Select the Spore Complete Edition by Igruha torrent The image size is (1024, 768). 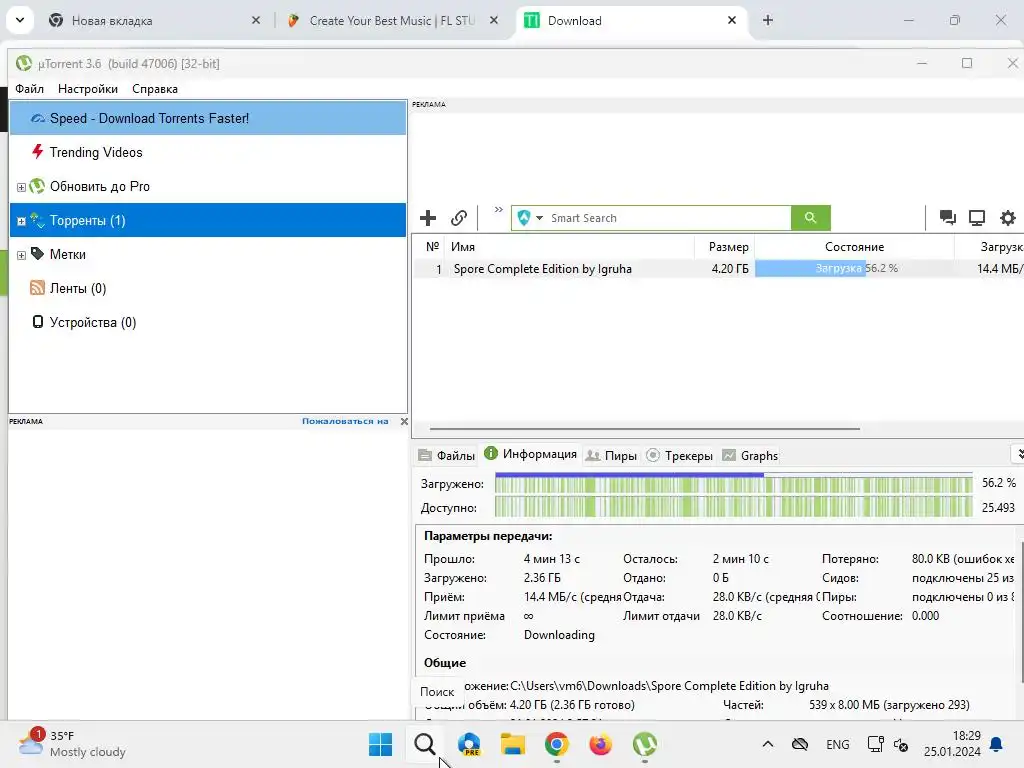pos(542,268)
